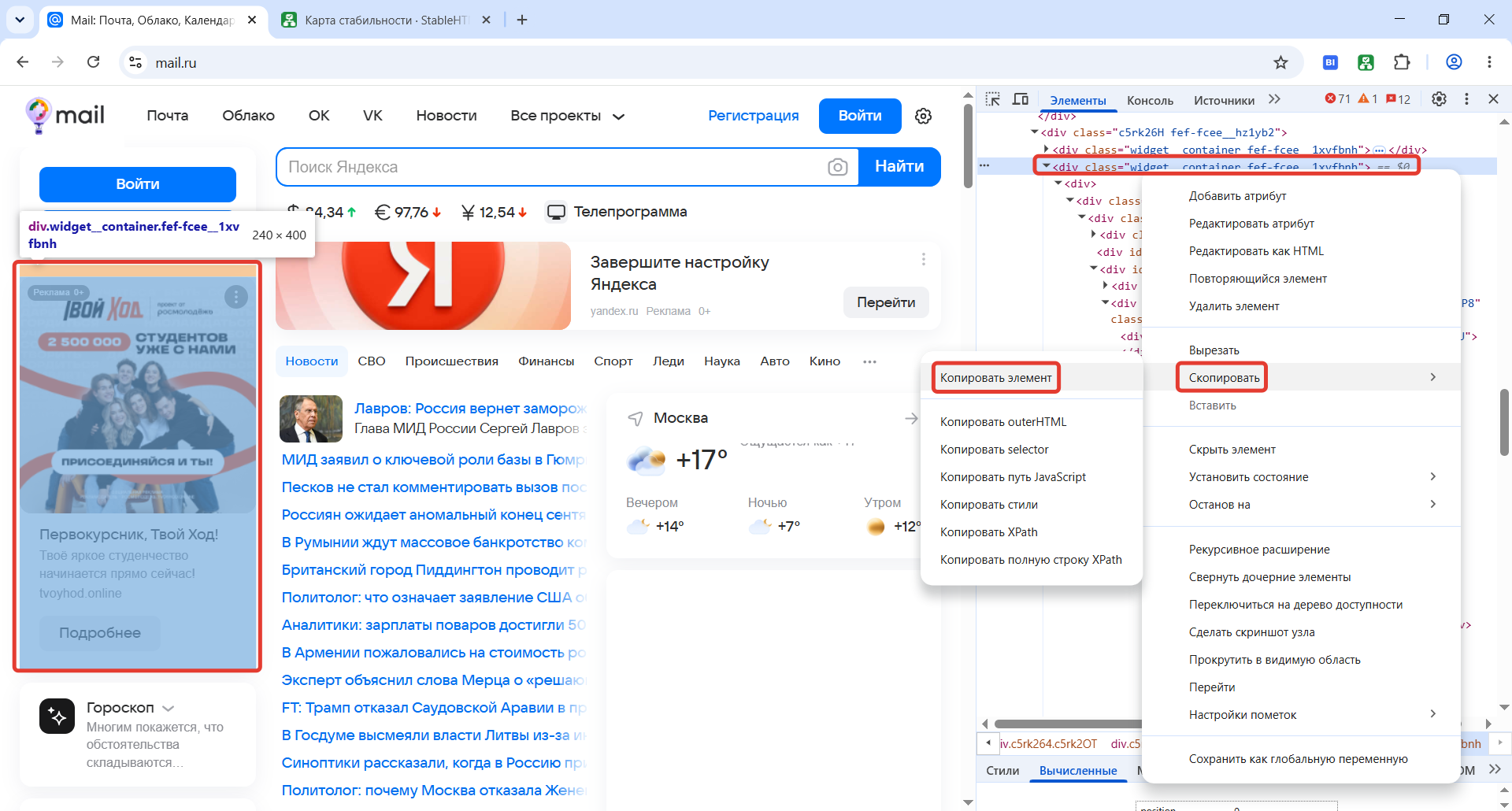Open a new browser tab
Viewport: 1512px width, 811px height.
pyautogui.click(x=522, y=20)
